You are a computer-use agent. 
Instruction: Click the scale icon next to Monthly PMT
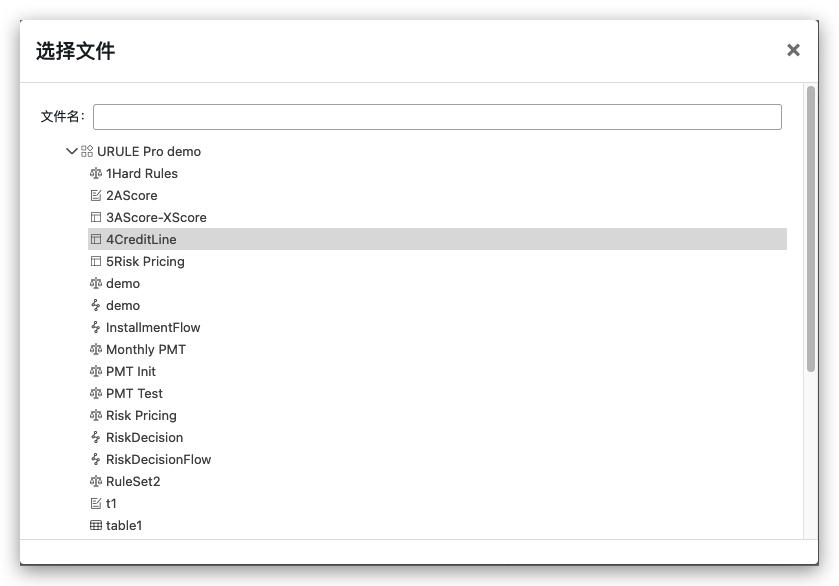96,350
